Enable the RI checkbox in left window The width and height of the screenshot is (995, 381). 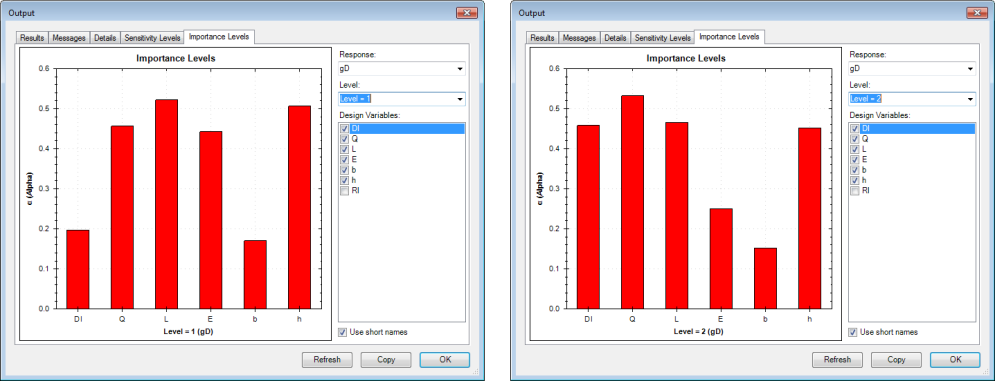[x=345, y=190]
